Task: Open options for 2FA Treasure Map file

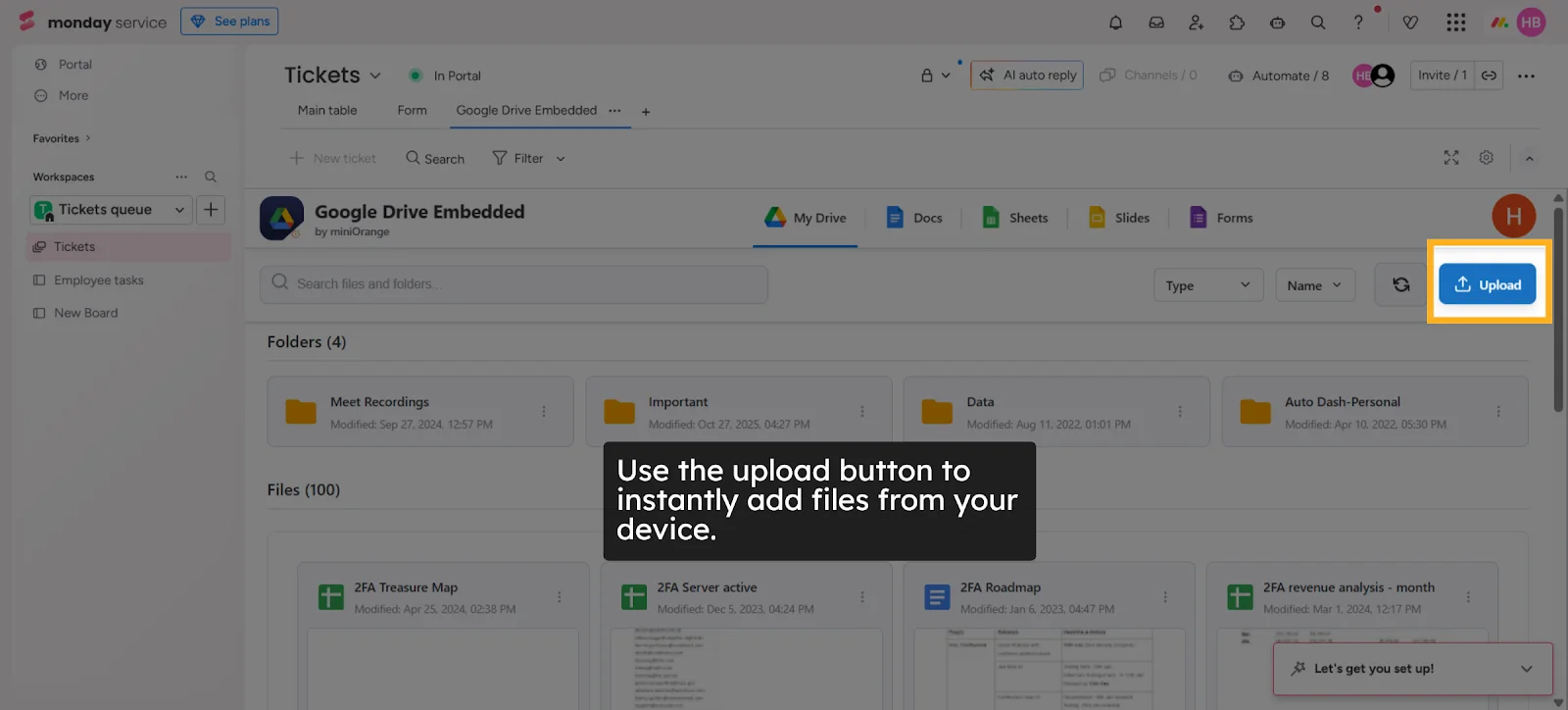Action: click(560, 597)
